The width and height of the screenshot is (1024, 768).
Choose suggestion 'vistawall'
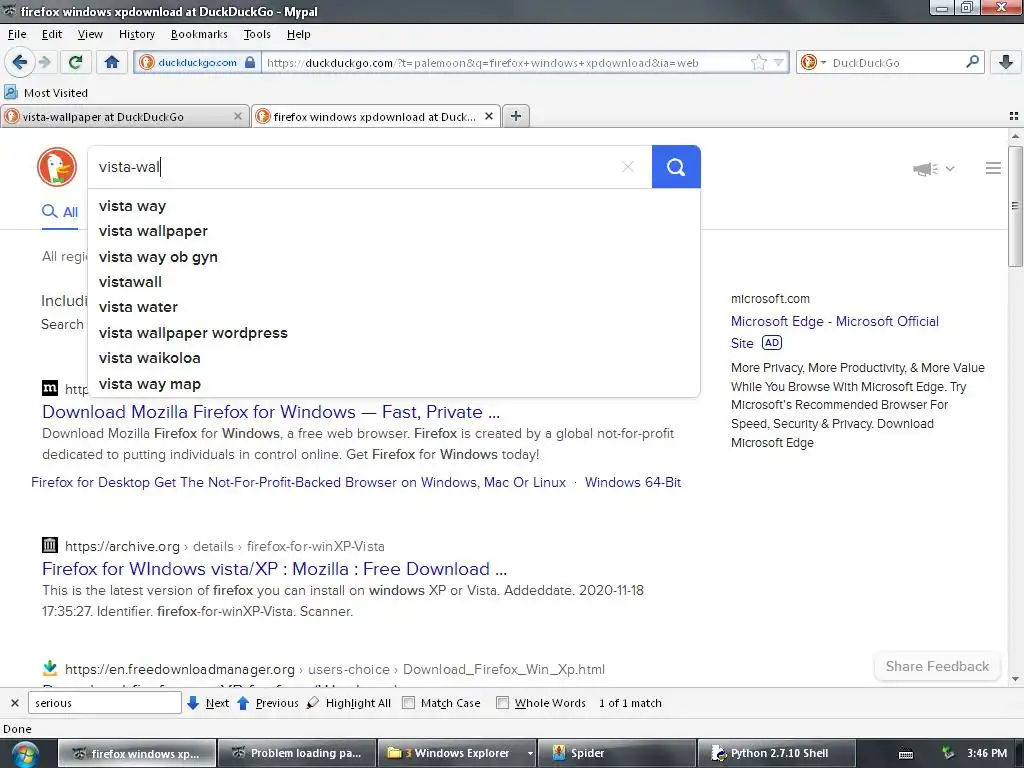[394, 282]
